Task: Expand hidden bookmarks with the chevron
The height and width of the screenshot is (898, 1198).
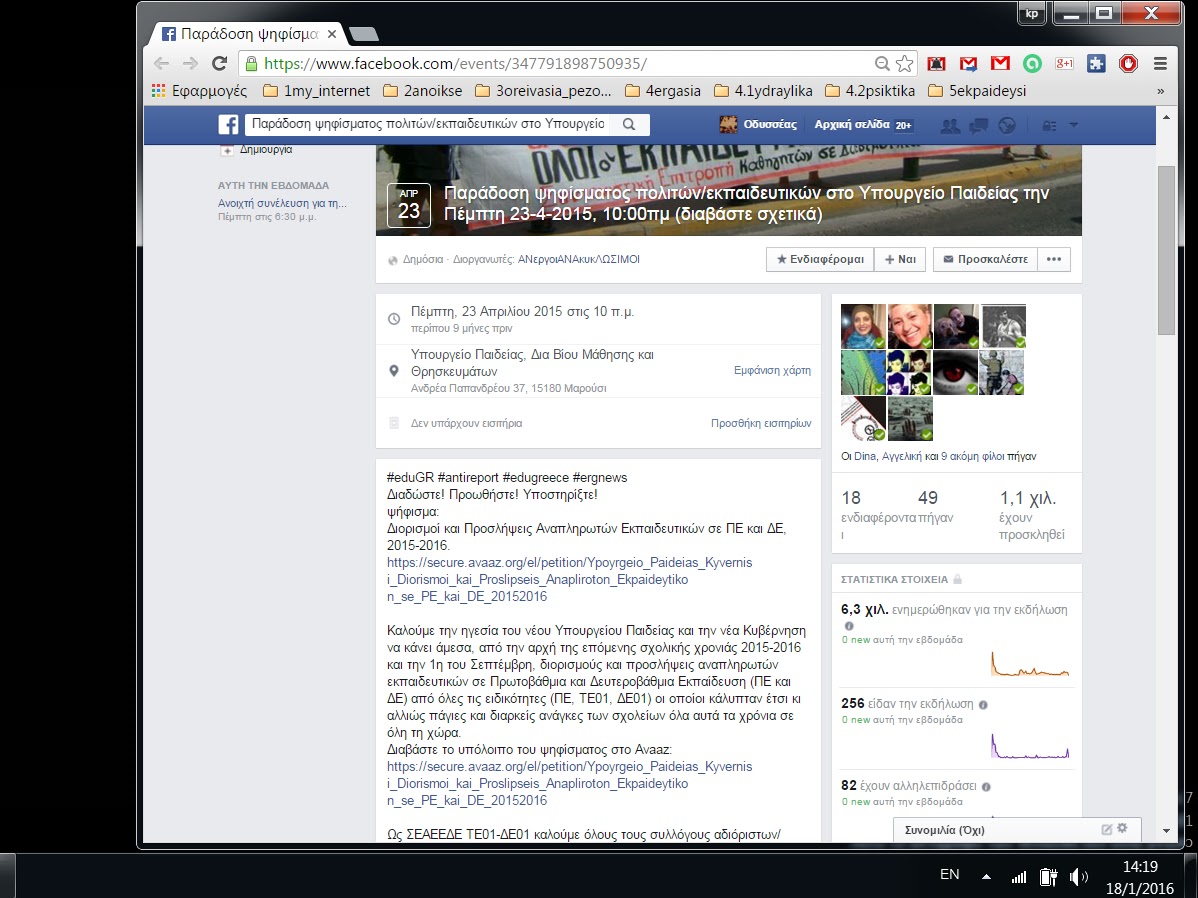Action: tap(1161, 91)
